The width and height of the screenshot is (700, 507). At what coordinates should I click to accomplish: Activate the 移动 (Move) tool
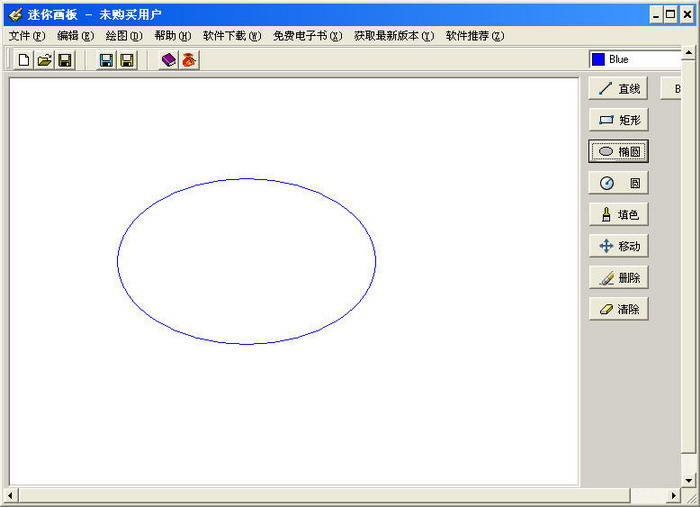click(618, 246)
